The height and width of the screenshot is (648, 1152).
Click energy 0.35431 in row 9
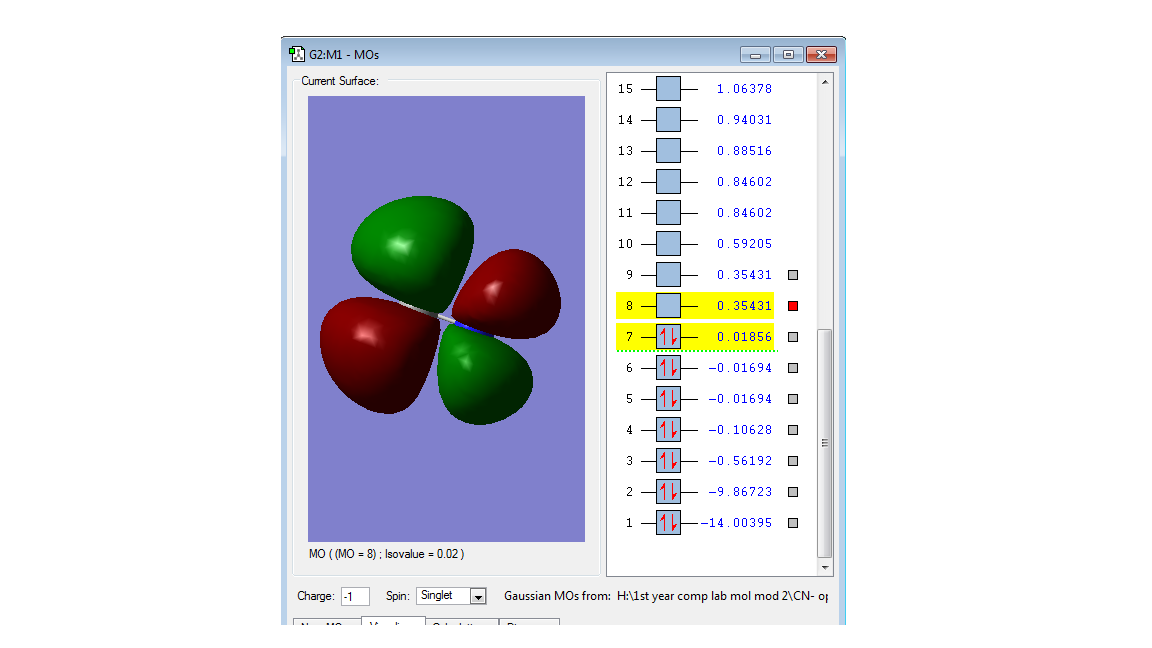(x=744, y=275)
